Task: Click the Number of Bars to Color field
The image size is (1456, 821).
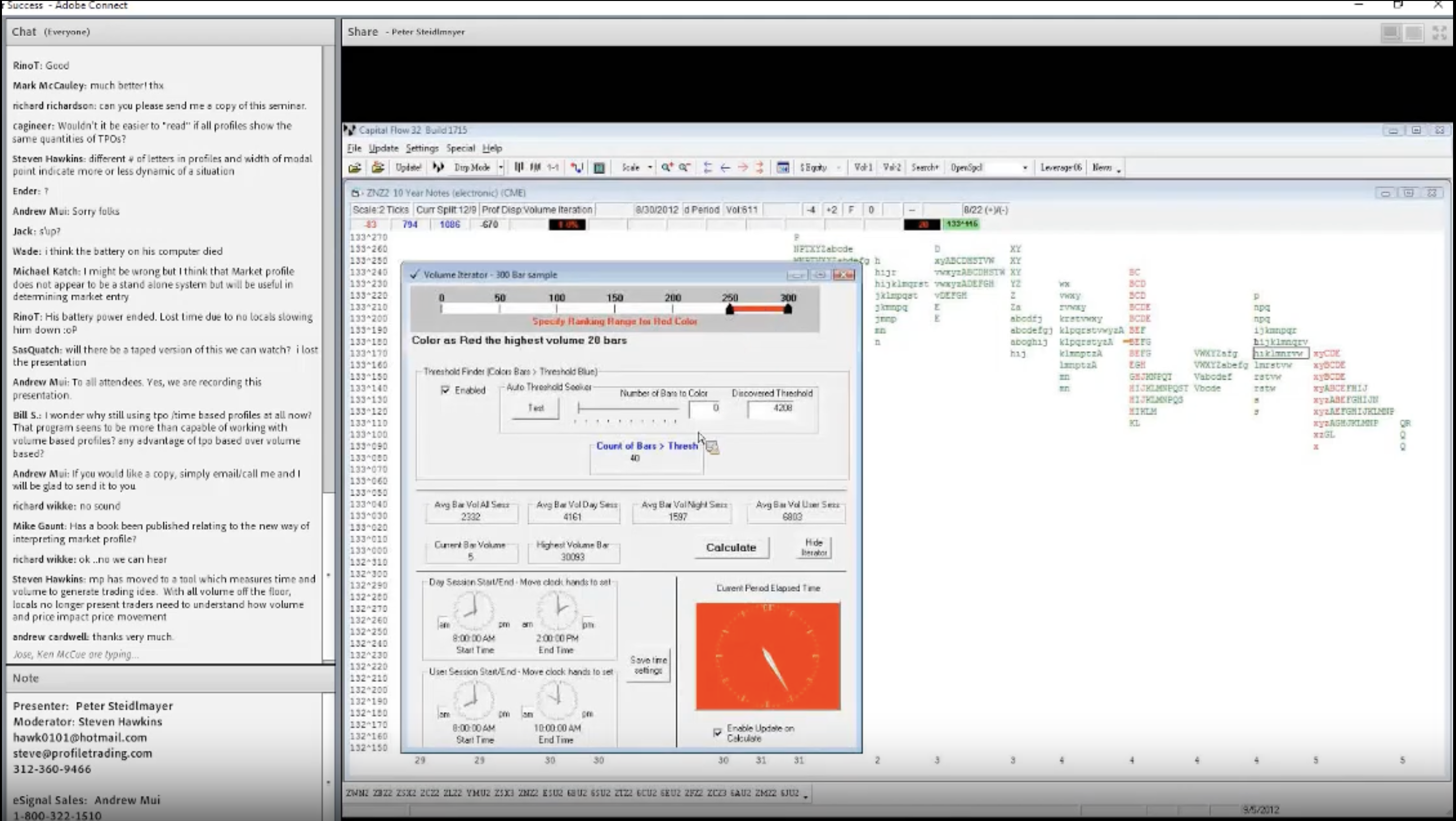Action: [x=705, y=408]
